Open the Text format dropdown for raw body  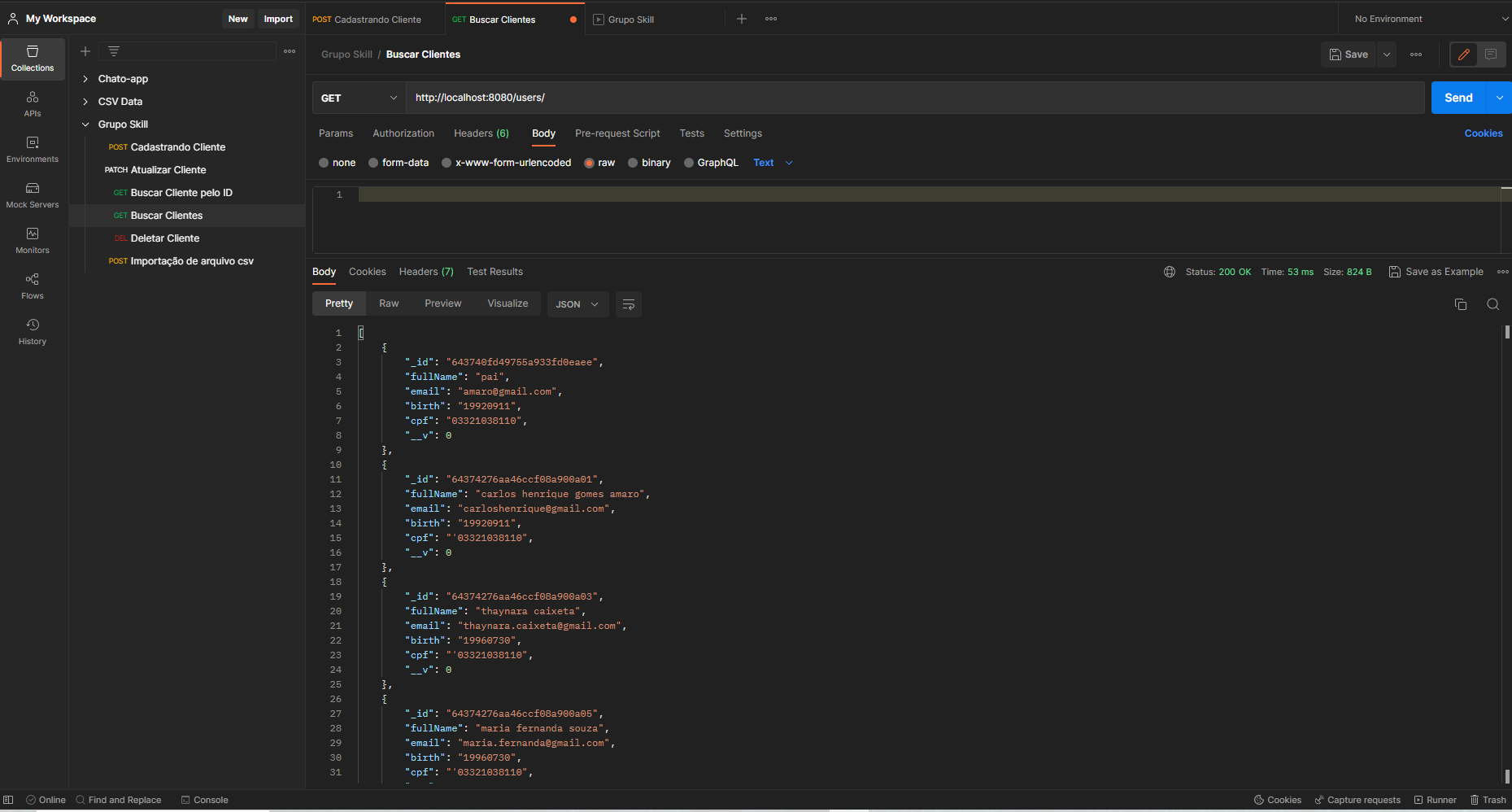pos(773,163)
